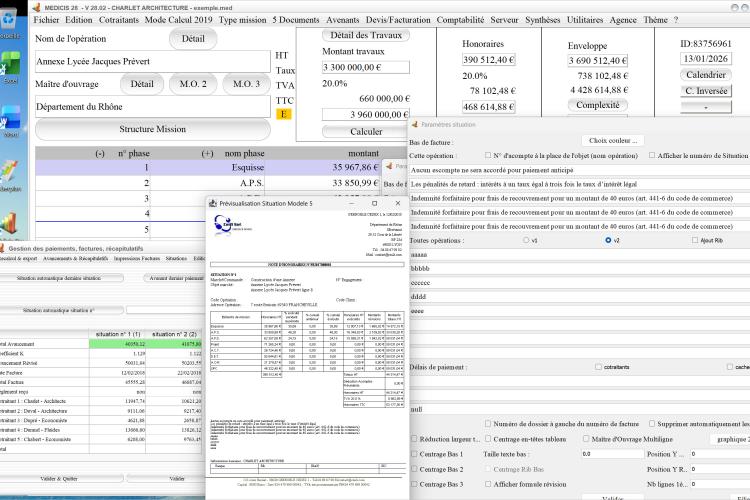Click the Medicis logo in the main title bar
This screenshot has height=500, width=750.
pyautogui.click(x=36, y=8)
